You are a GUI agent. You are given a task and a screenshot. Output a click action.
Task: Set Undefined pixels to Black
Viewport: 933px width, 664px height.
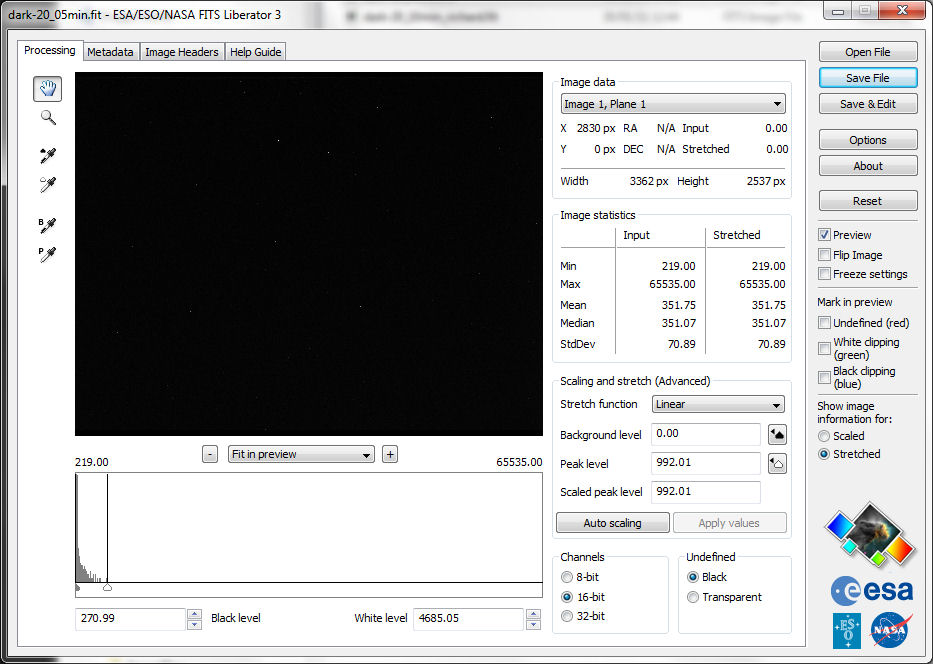click(693, 577)
